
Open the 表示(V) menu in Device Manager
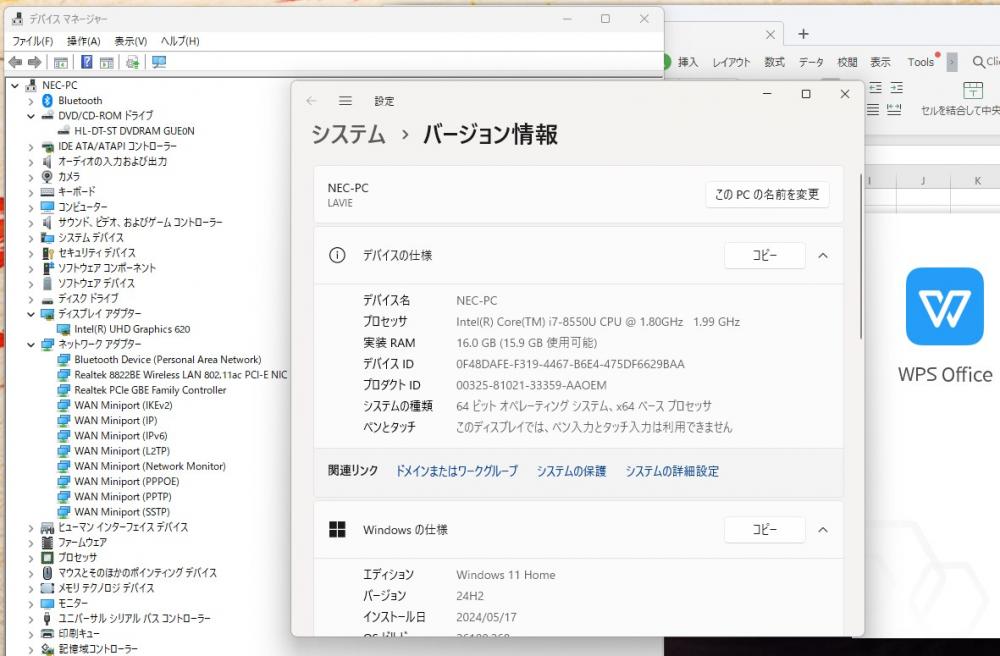[x=131, y=41]
